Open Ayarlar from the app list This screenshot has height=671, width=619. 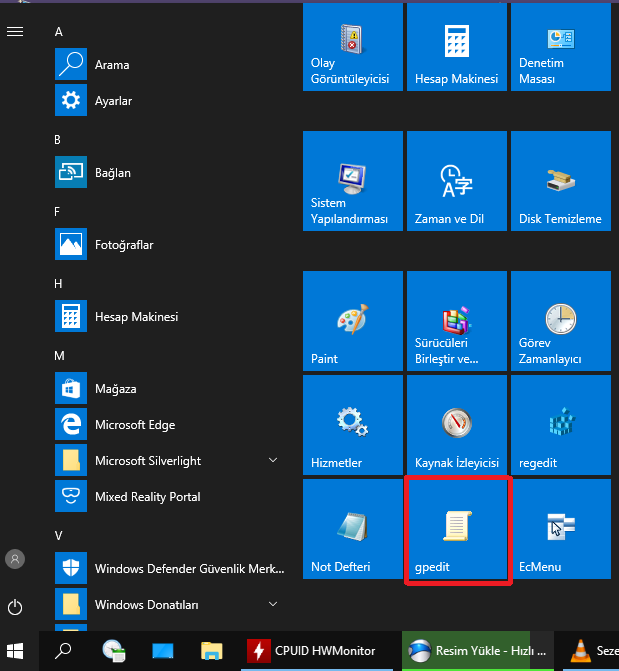171,101
